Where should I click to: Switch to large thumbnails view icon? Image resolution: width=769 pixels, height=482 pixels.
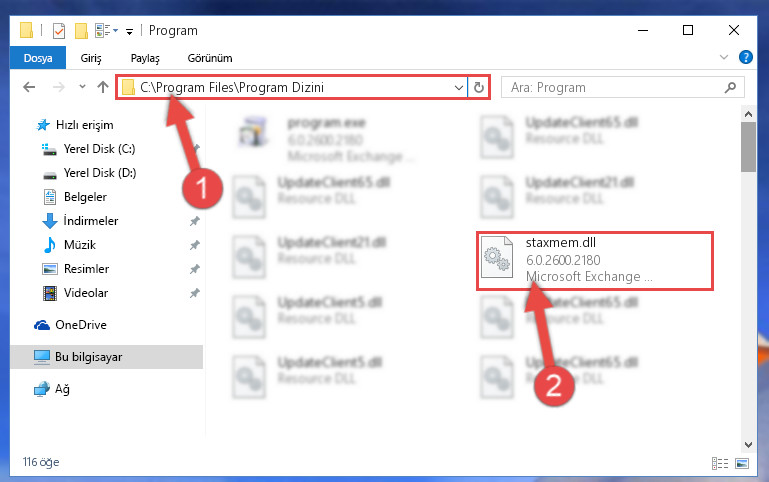coord(742,463)
